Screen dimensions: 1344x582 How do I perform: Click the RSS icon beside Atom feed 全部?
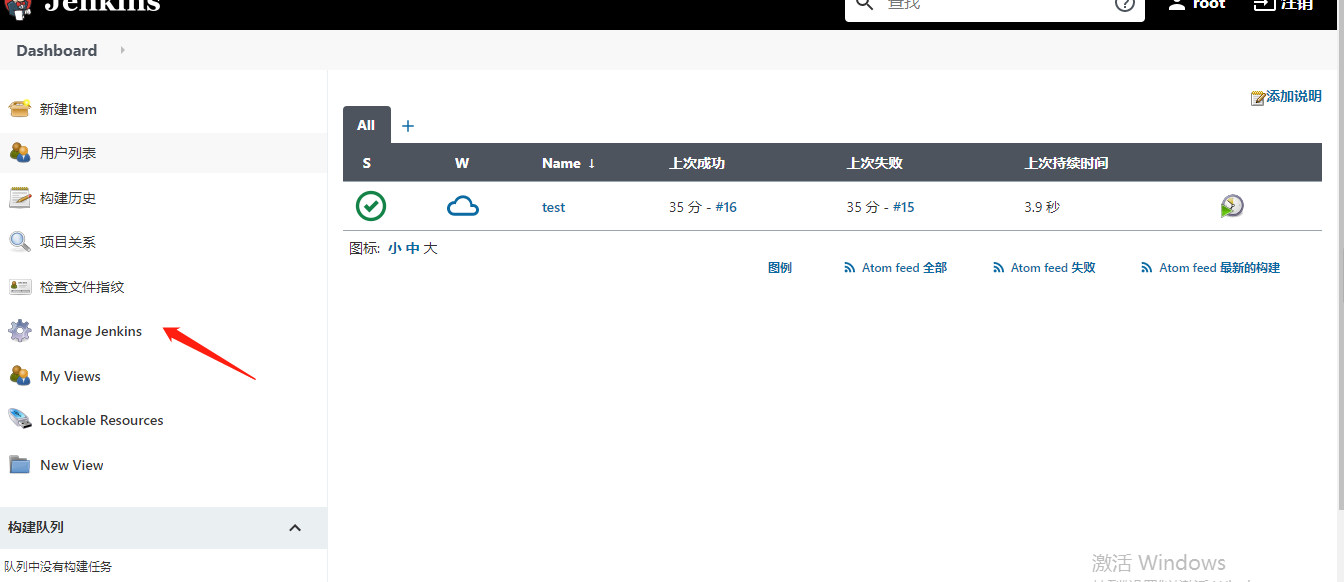(x=850, y=268)
